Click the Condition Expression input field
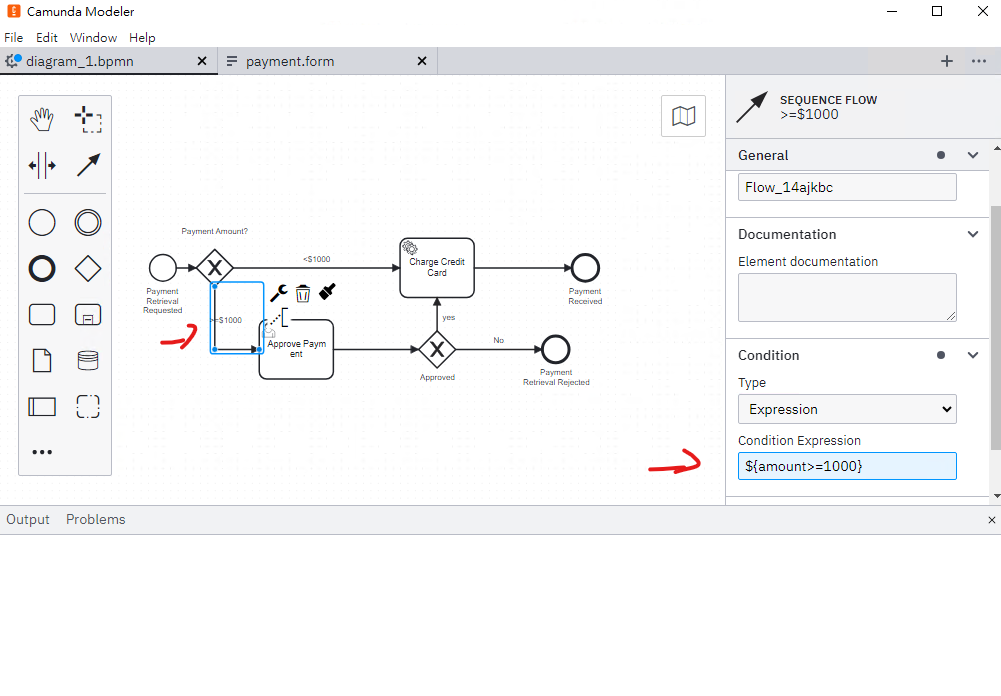Image resolution: width=1001 pixels, height=696 pixels. point(847,466)
